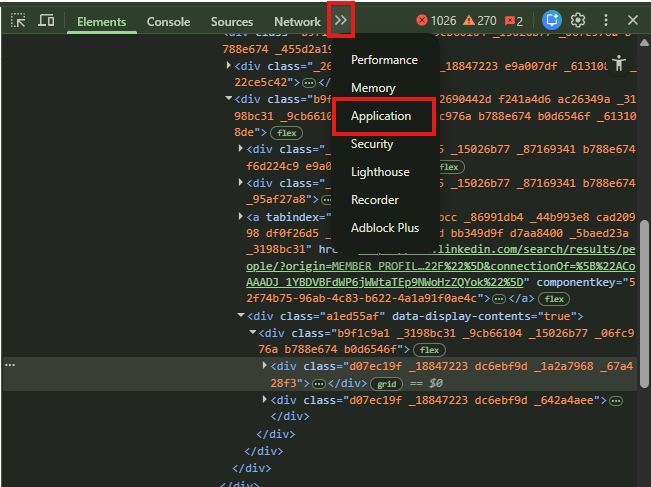Screen dimensions: 651x487
Task: Click the flex badge after 8de">
Action: (x=286, y=133)
